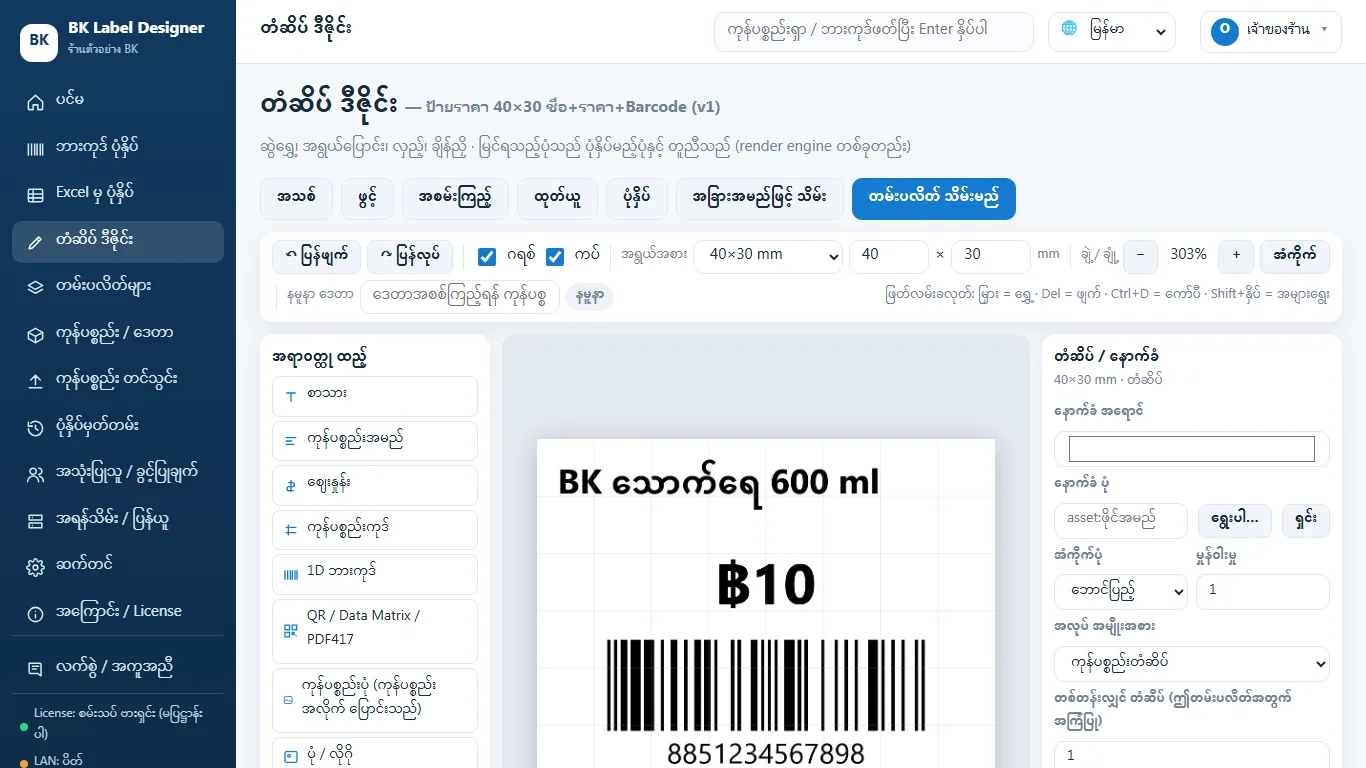Click the background color swatch
Viewport: 1366px width, 768px height.
coord(1192,449)
